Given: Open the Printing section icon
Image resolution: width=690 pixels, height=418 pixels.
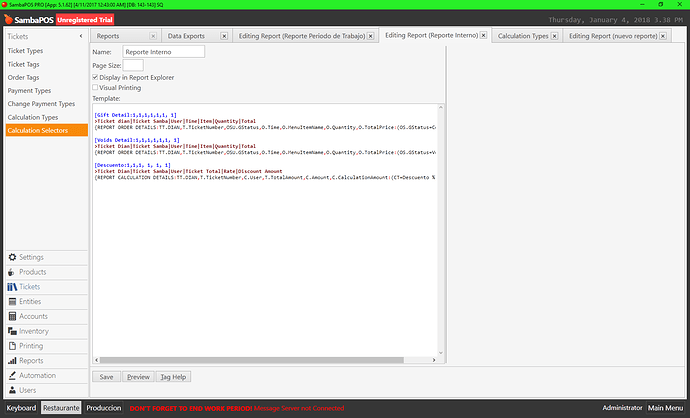Looking at the screenshot, I should point(12,346).
